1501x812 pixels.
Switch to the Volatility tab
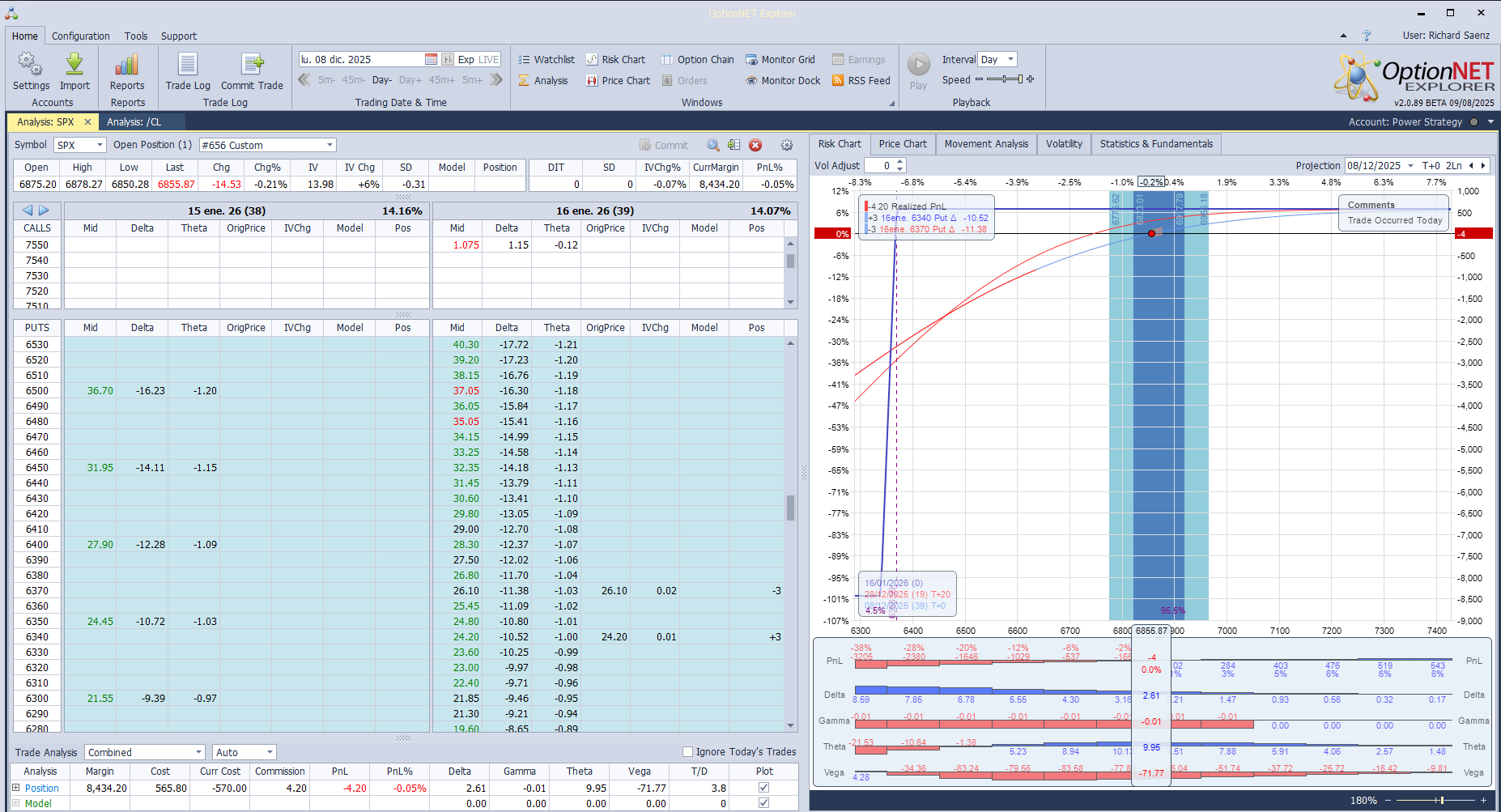(x=1063, y=144)
